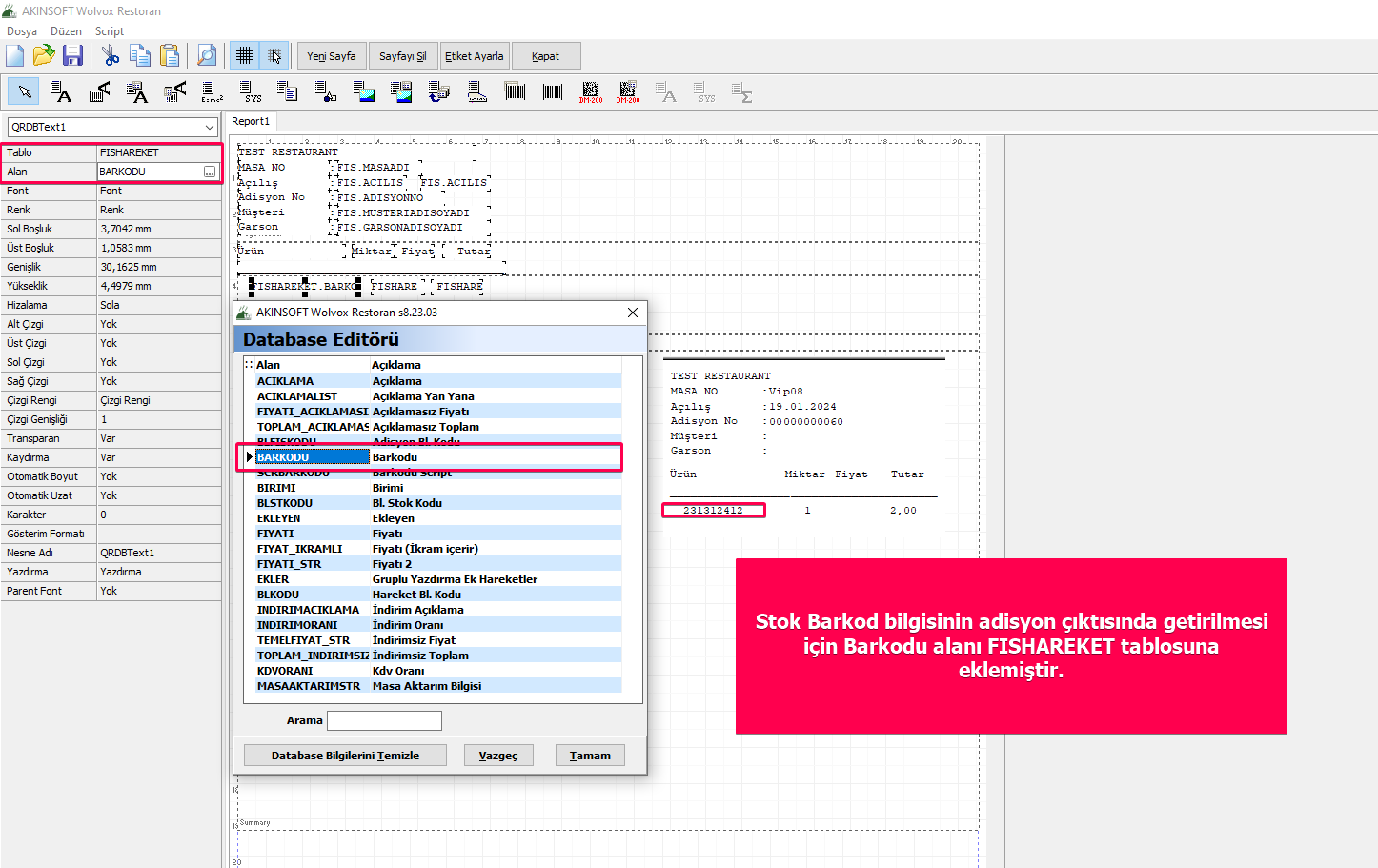Select the Genişlik property value
The image size is (1378, 868).
coord(158,267)
